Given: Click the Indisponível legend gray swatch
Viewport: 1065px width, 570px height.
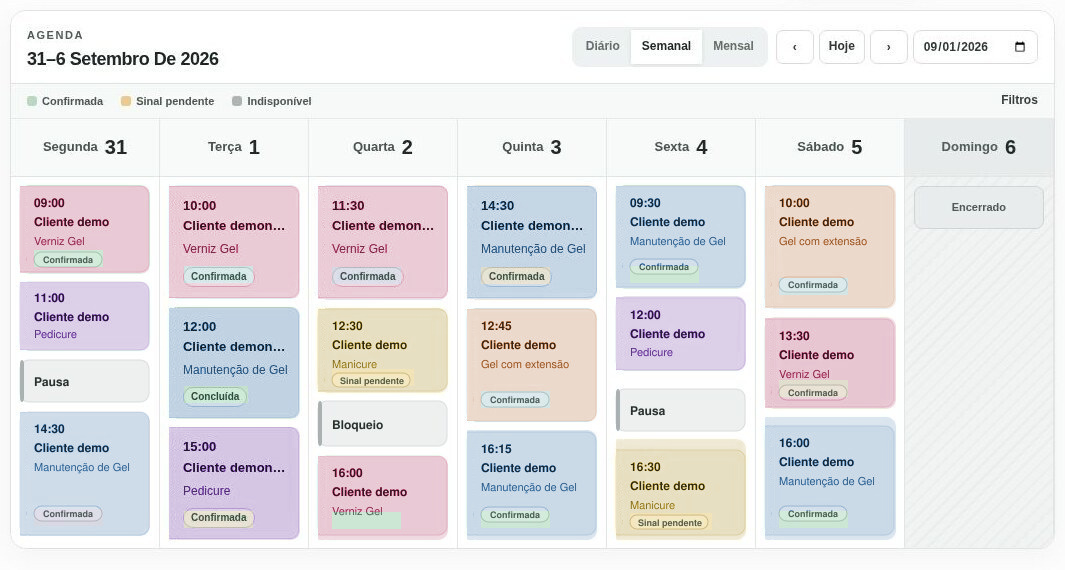Looking at the screenshot, I should (x=237, y=101).
